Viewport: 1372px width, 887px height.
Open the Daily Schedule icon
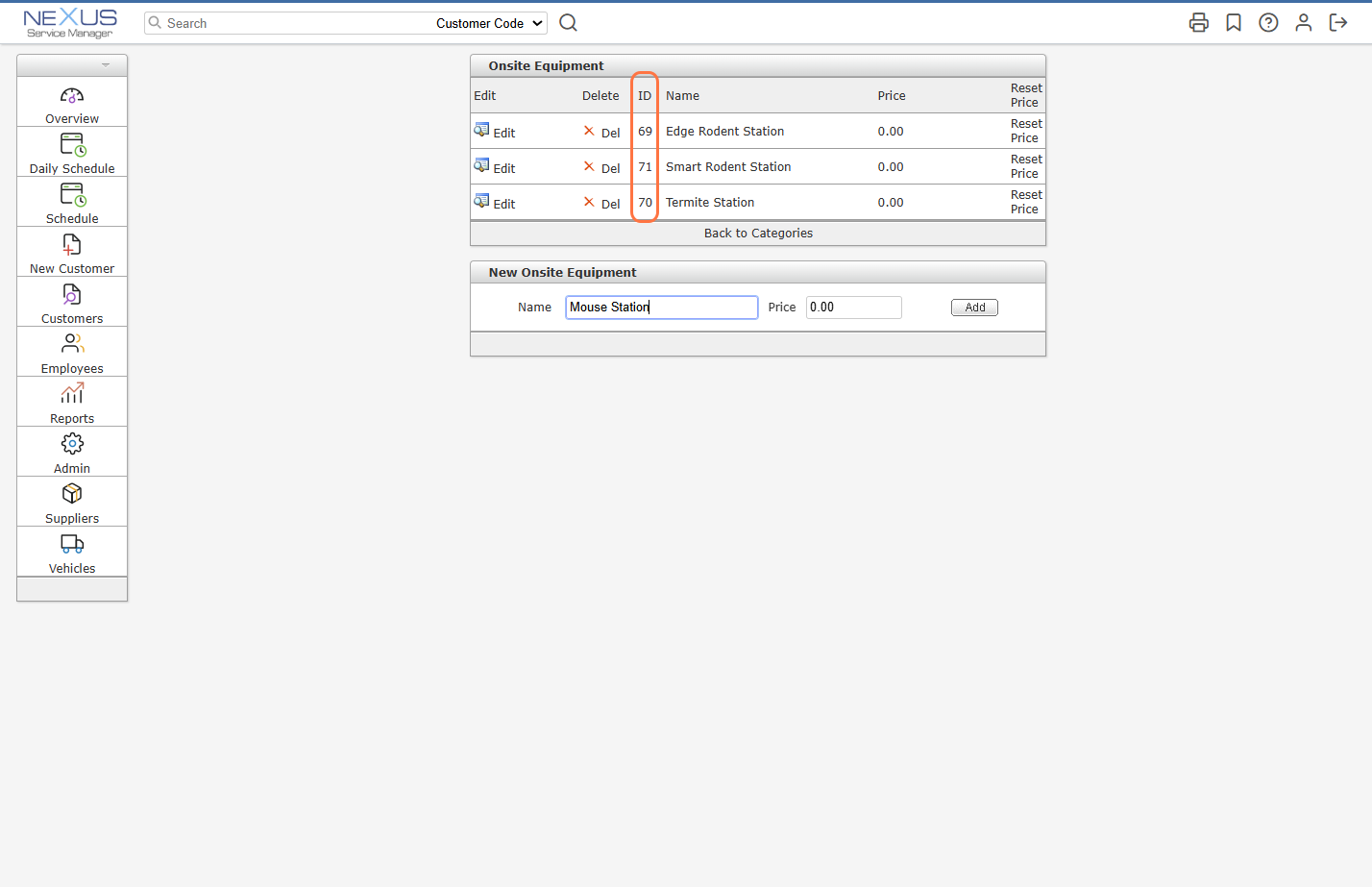pyautogui.click(x=73, y=145)
